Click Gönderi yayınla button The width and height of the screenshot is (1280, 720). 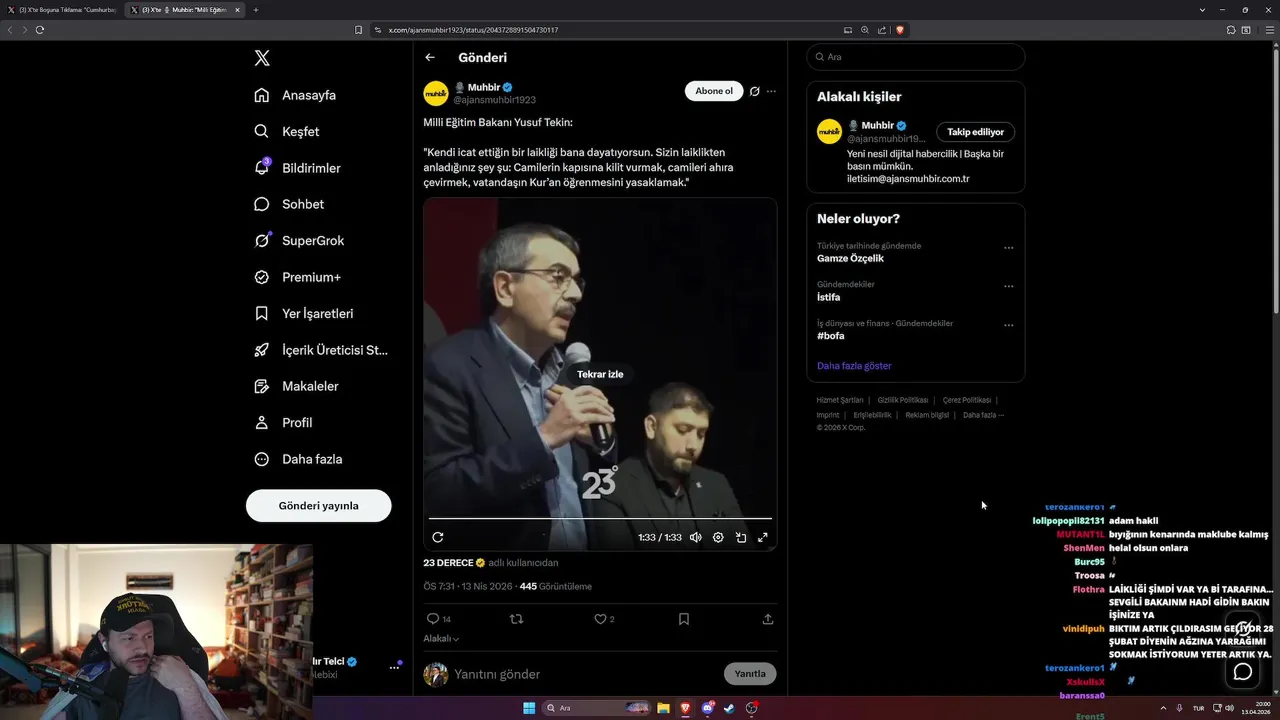click(318, 505)
